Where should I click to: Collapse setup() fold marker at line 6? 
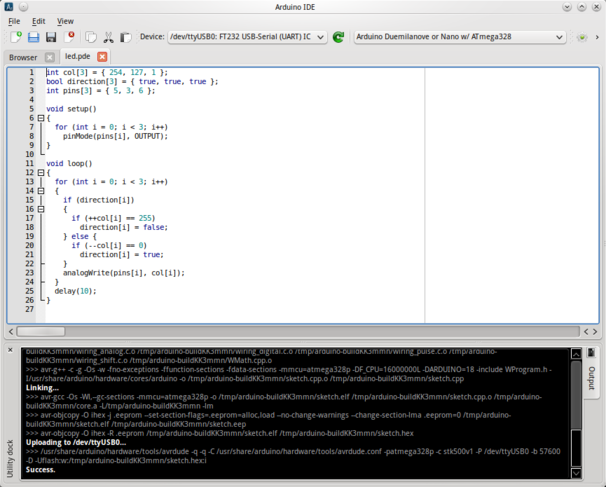pos(41,118)
